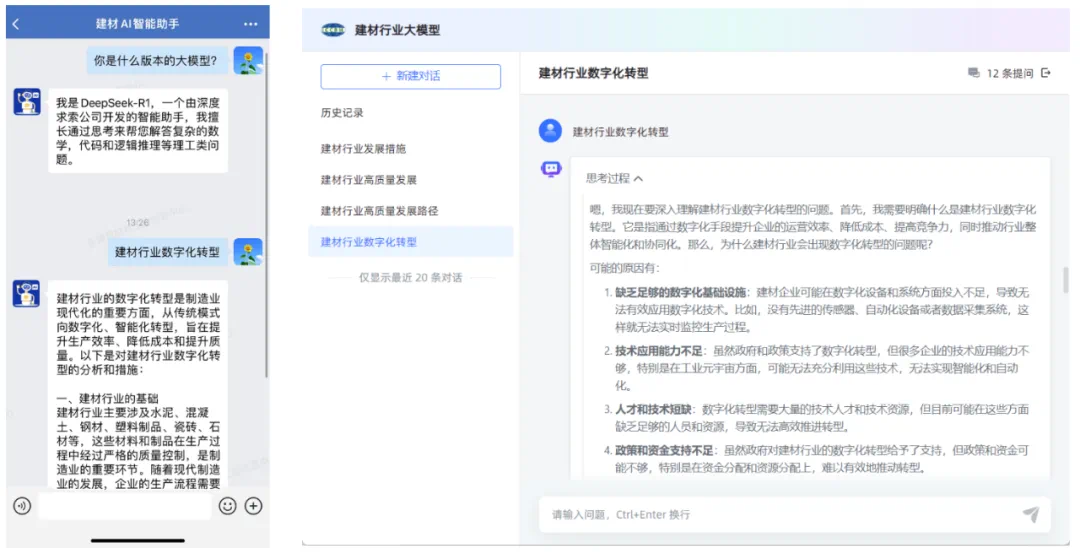Open the three-dots menu in mobile chat header
1080x554 pixels.
click(x=251, y=24)
